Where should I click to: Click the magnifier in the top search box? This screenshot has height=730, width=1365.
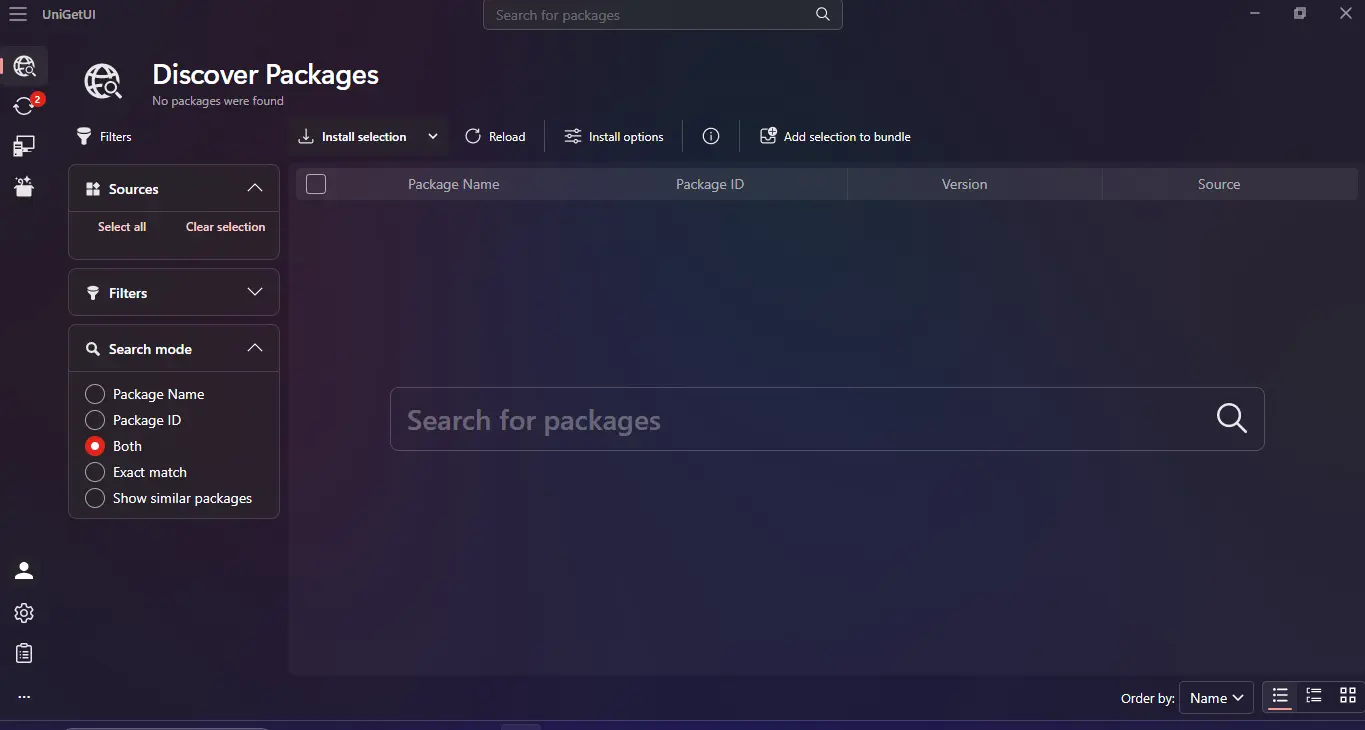[822, 15]
